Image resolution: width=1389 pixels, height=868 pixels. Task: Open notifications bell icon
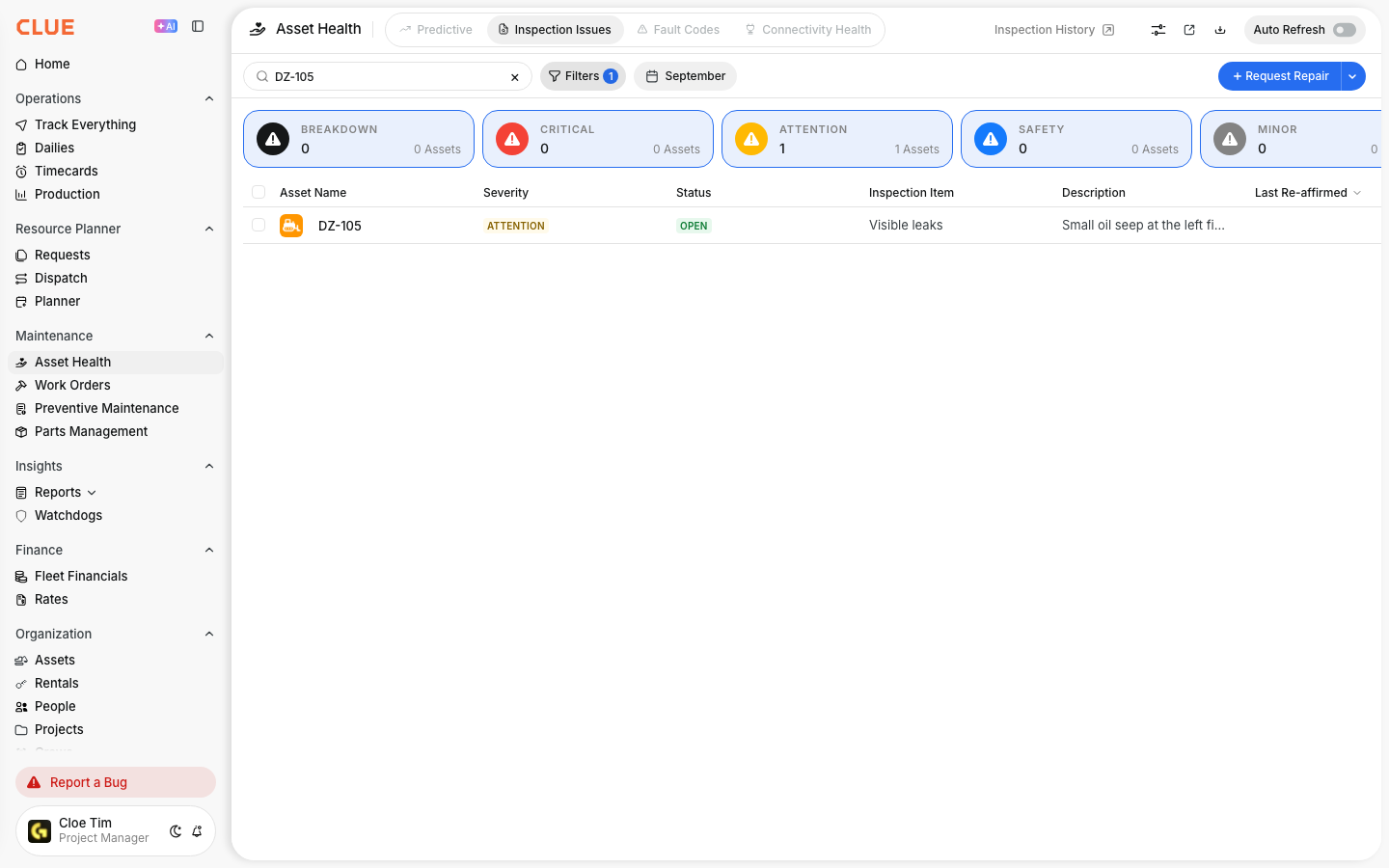click(x=197, y=831)
